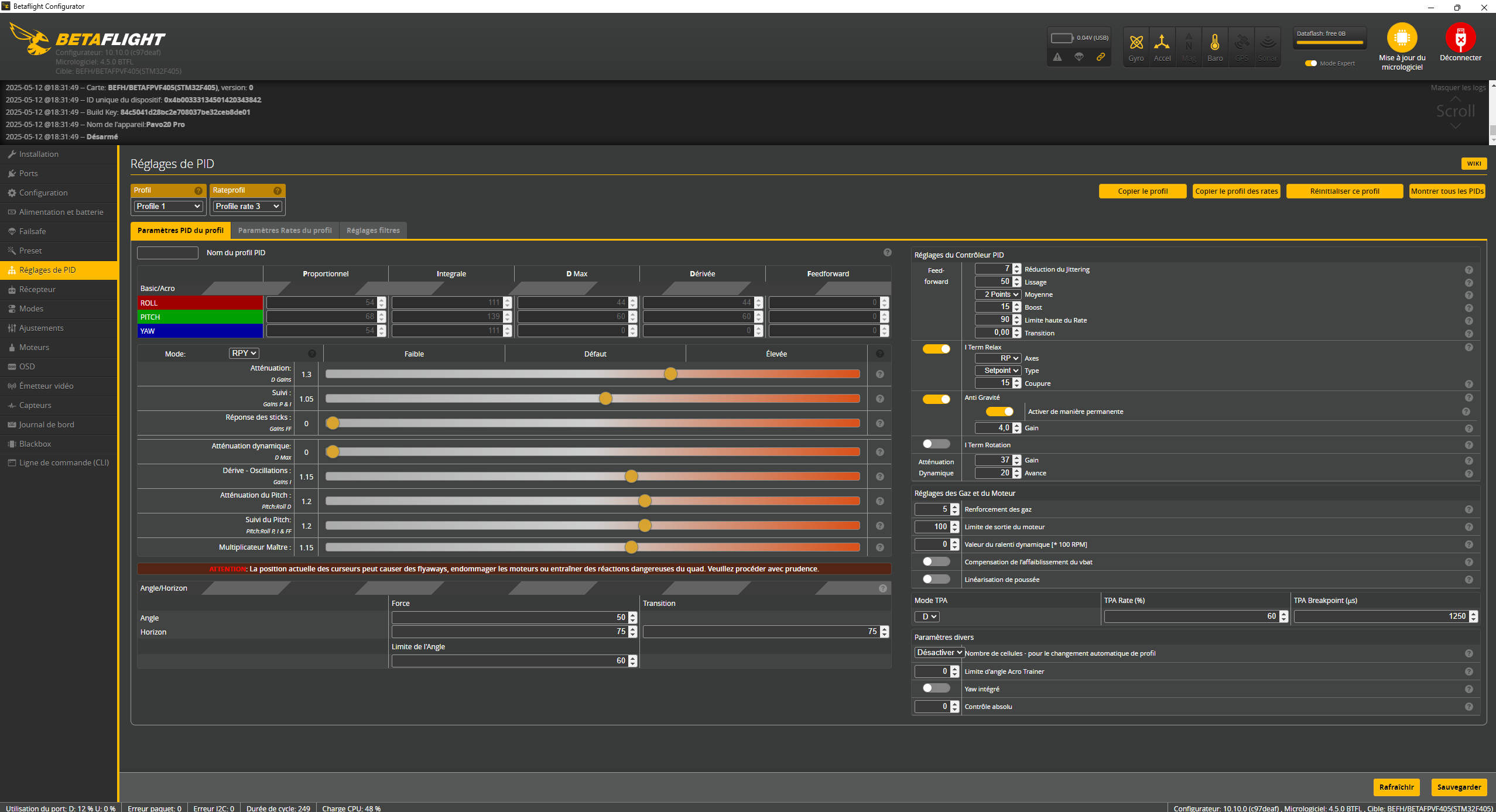Open the Profile rate 3 dropdown

[x=247, y=206]
